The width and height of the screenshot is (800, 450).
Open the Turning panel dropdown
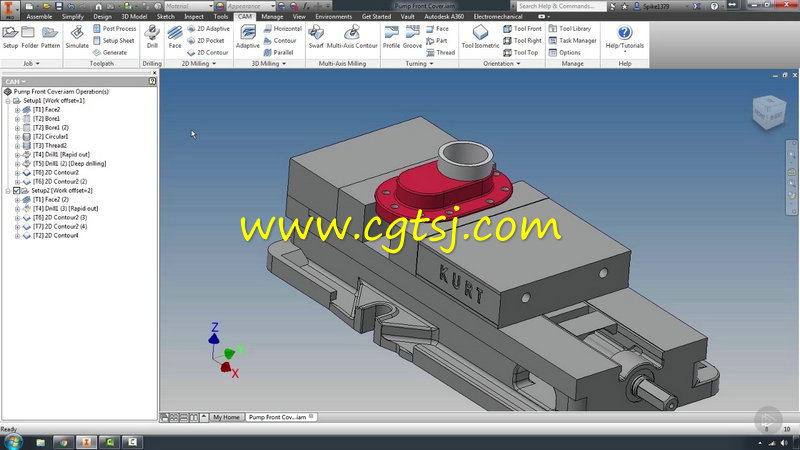pos(419,64)
